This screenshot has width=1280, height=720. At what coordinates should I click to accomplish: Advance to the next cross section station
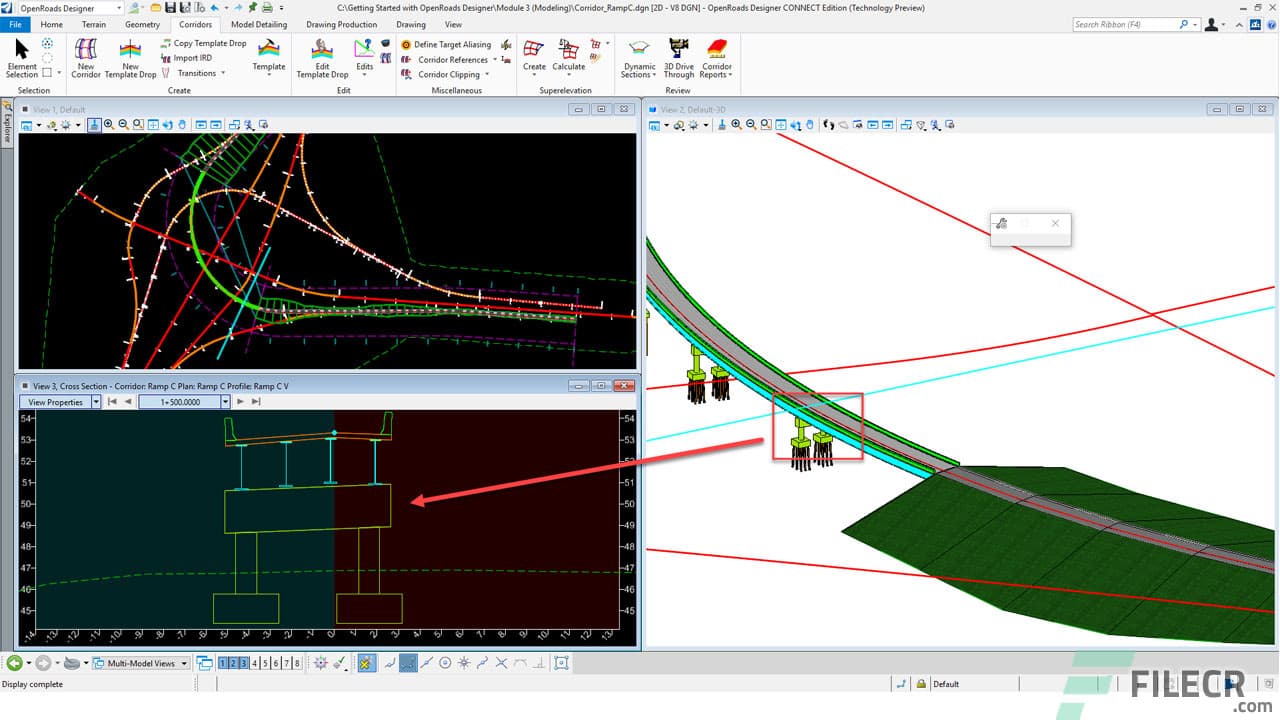[241, 401]
